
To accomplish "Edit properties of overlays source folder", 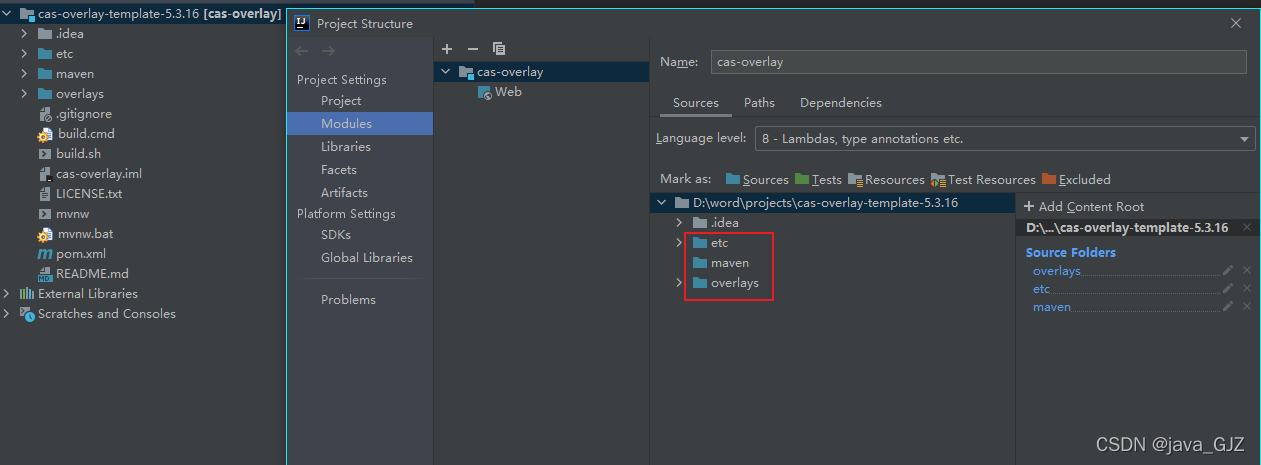I will coord(1228,271).
